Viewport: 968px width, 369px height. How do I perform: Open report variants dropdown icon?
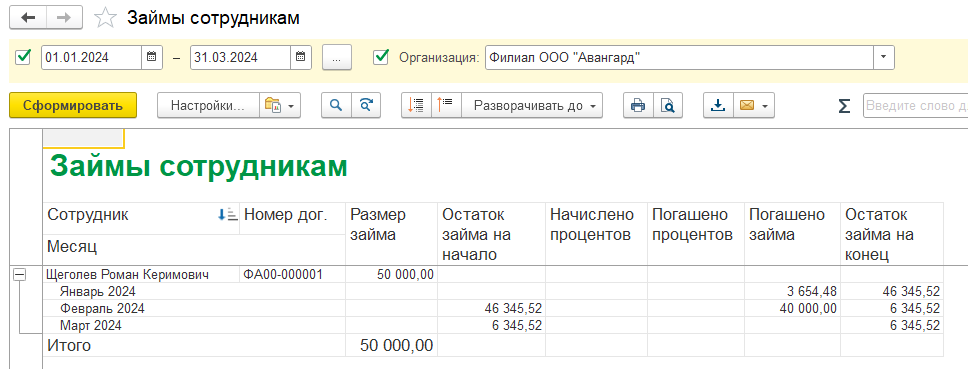[x=280, y=106]
